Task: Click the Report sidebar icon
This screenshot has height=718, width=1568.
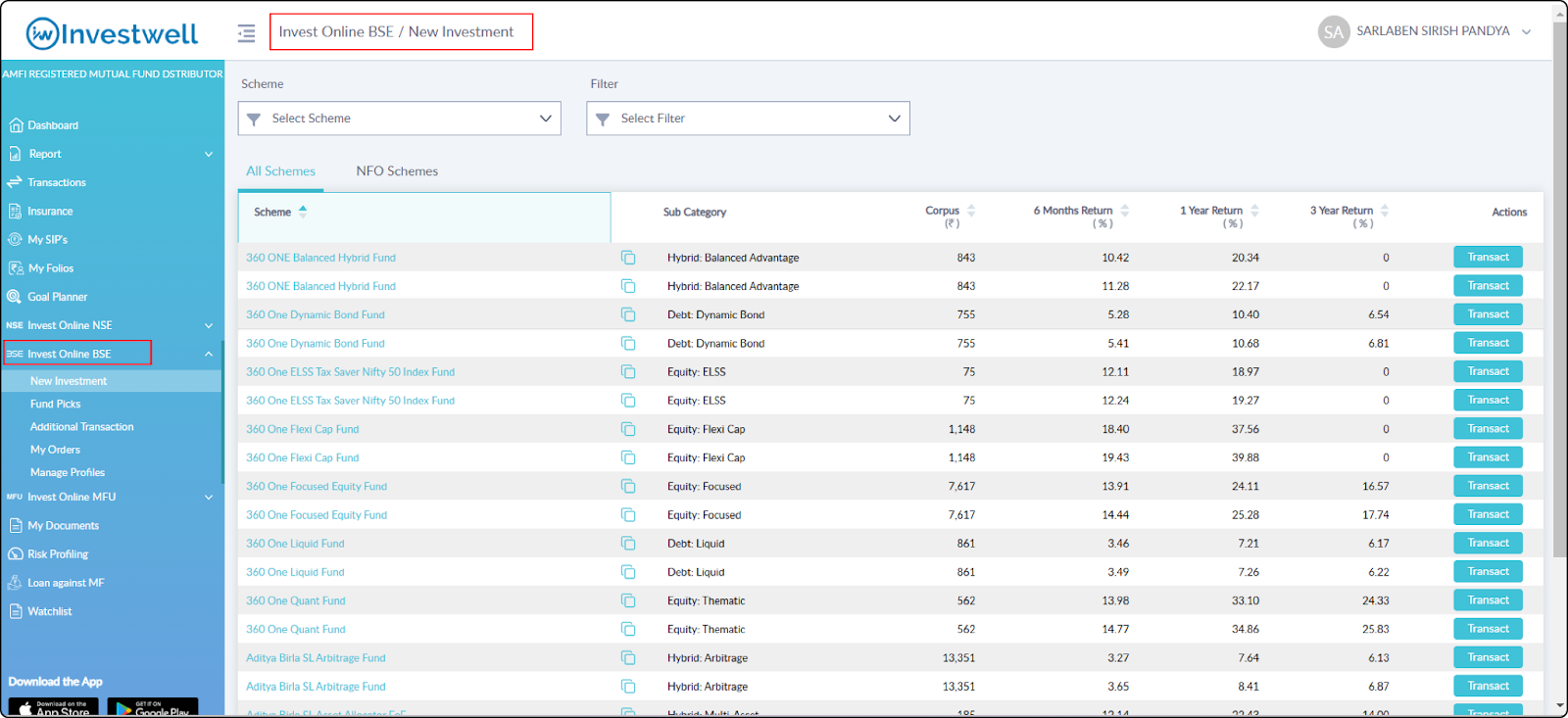Action: pyautogui.click(x=15, y=154)
